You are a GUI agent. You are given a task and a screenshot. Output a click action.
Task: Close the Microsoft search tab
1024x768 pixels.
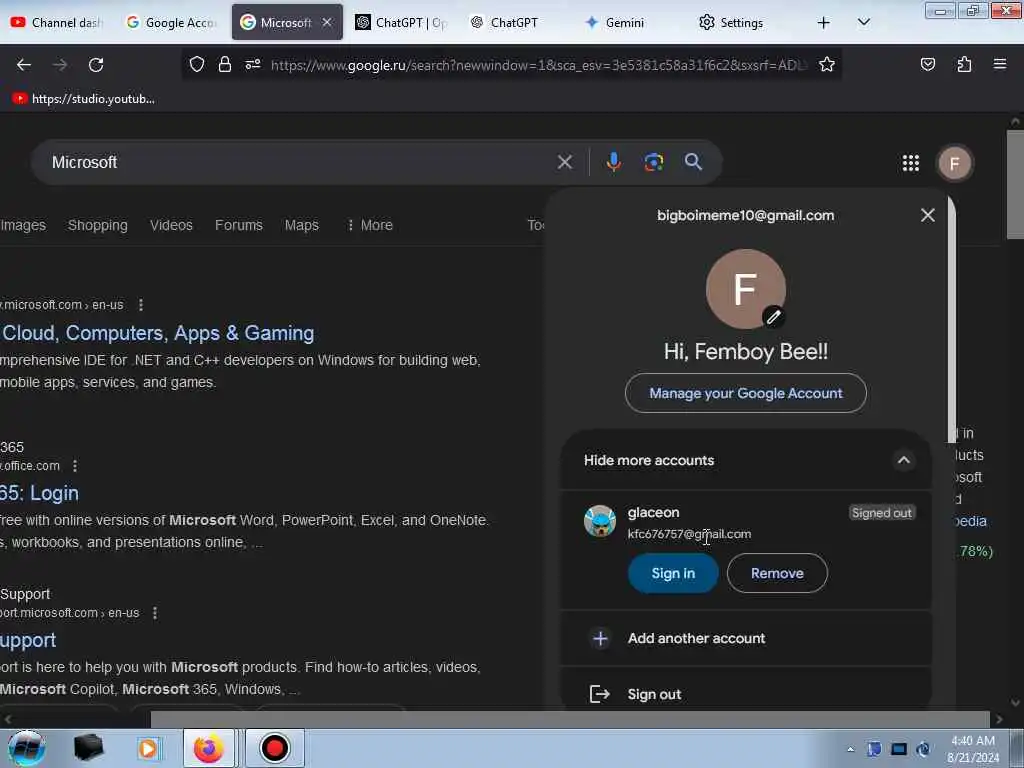point(327,22)
